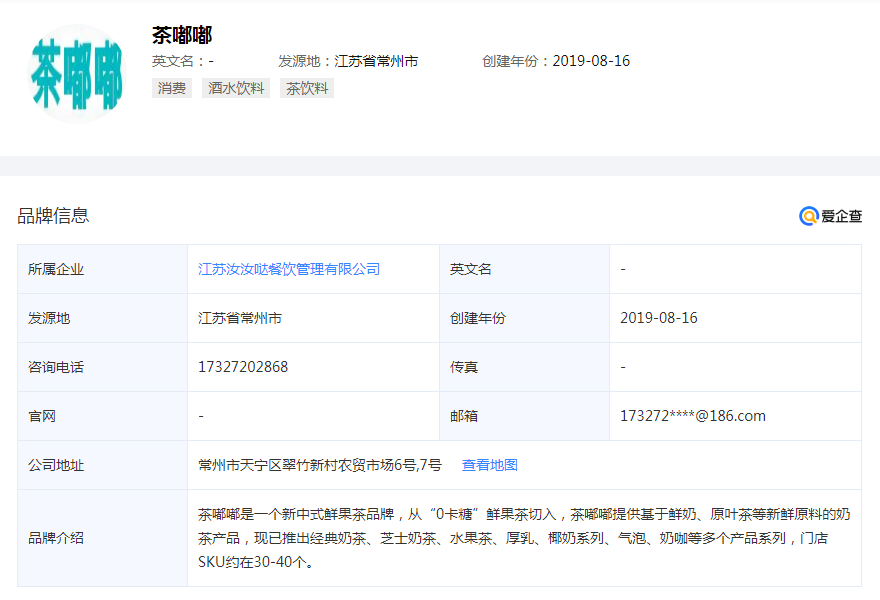Click the 爱企查 logo icon
The height and width of the screenshot is (600, 880).
tap(809, 216)
